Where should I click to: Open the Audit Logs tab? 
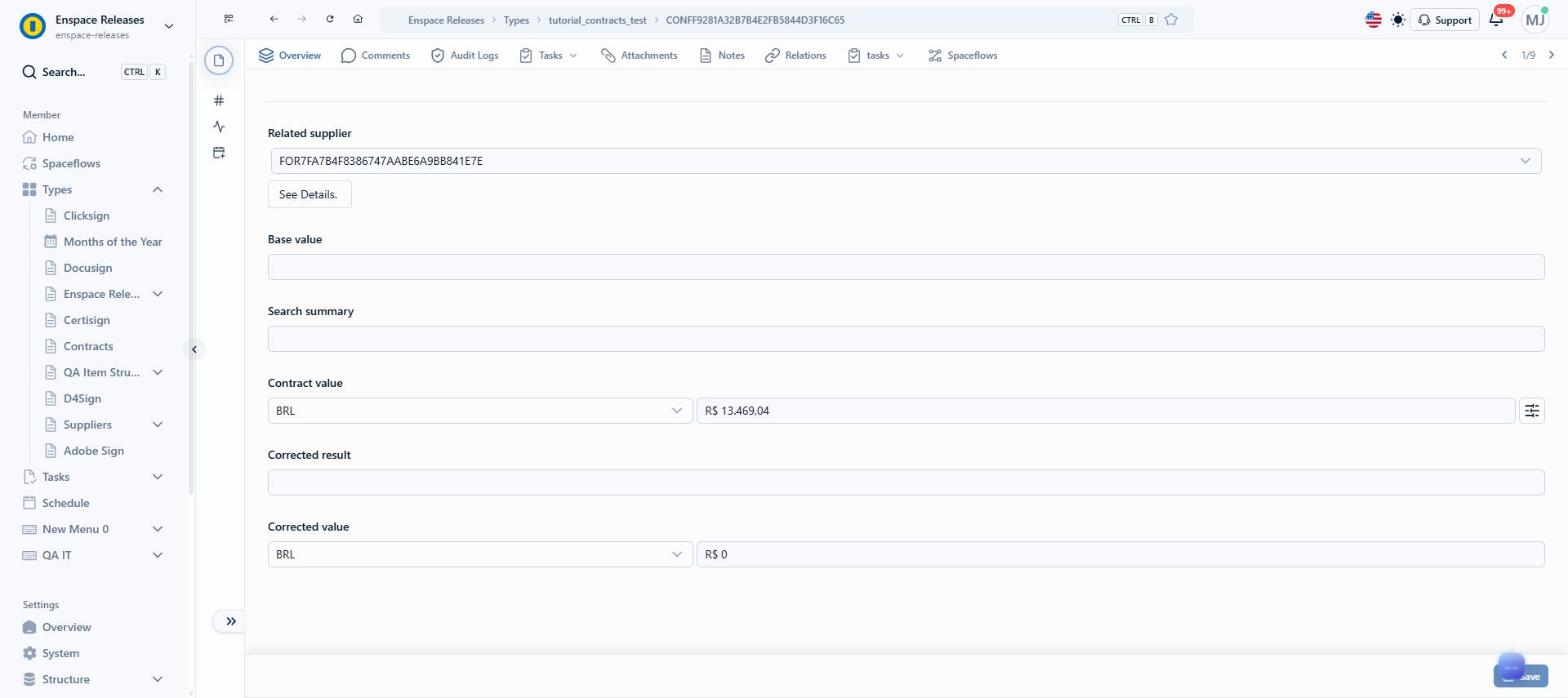[464, 55]
